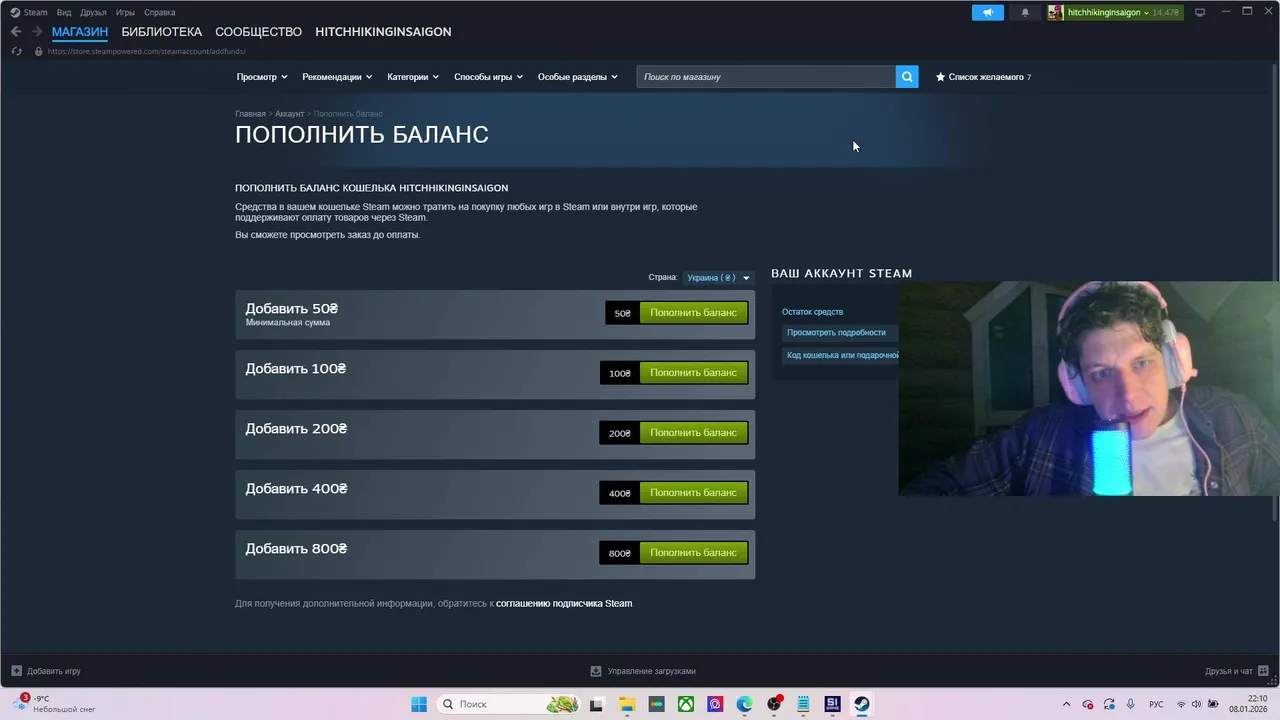
Task: Open the соглашению подписчика Steam link
Action: (564, 604)
